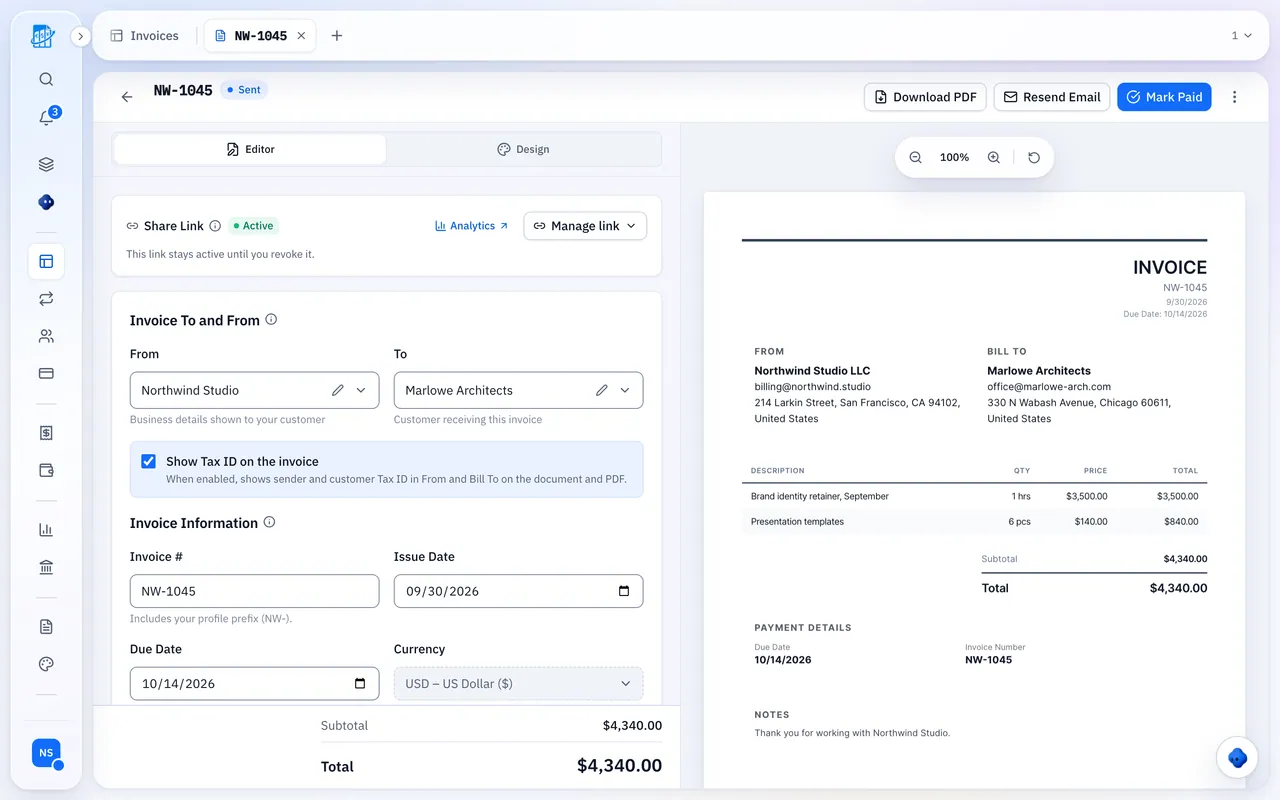Open the Currency USD dropdown
Screen dimensions: 1280x800
[518, 684]
